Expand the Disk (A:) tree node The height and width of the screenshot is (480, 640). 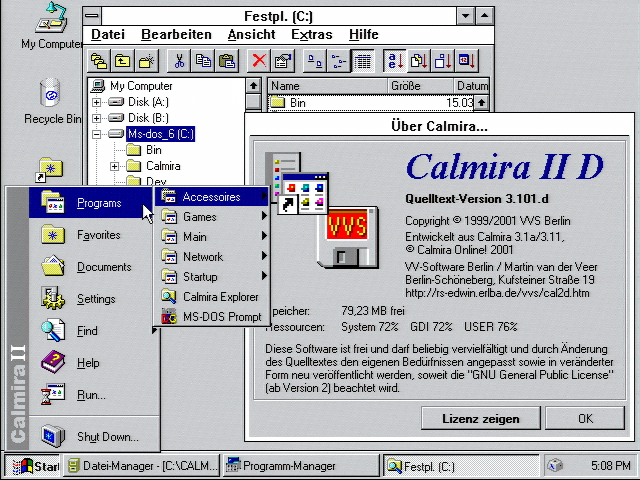(x=96, y=102)
